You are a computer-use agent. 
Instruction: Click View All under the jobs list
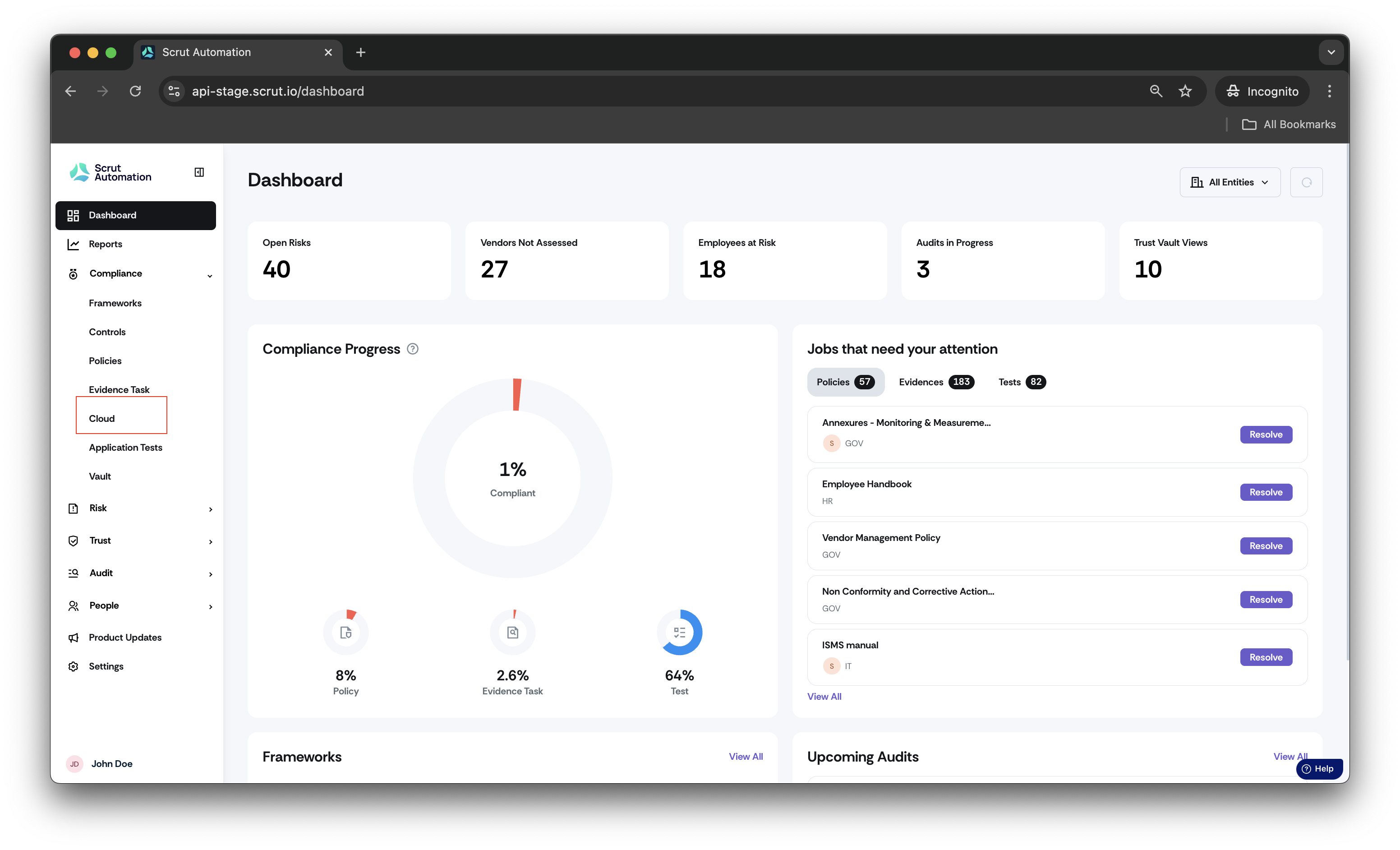(824, 697)
